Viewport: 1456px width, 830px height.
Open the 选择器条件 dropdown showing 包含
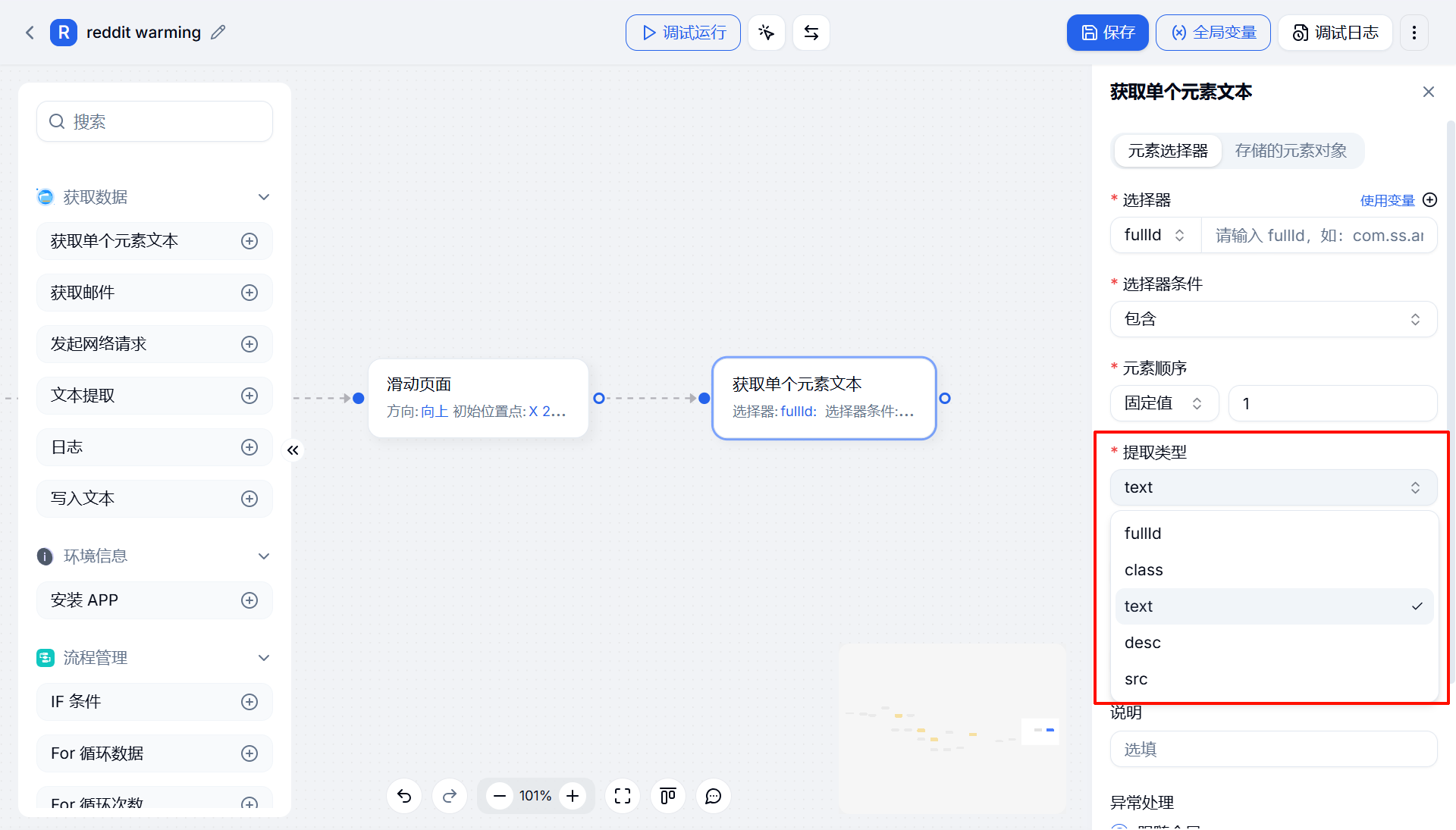click(x=1274, y=319)
